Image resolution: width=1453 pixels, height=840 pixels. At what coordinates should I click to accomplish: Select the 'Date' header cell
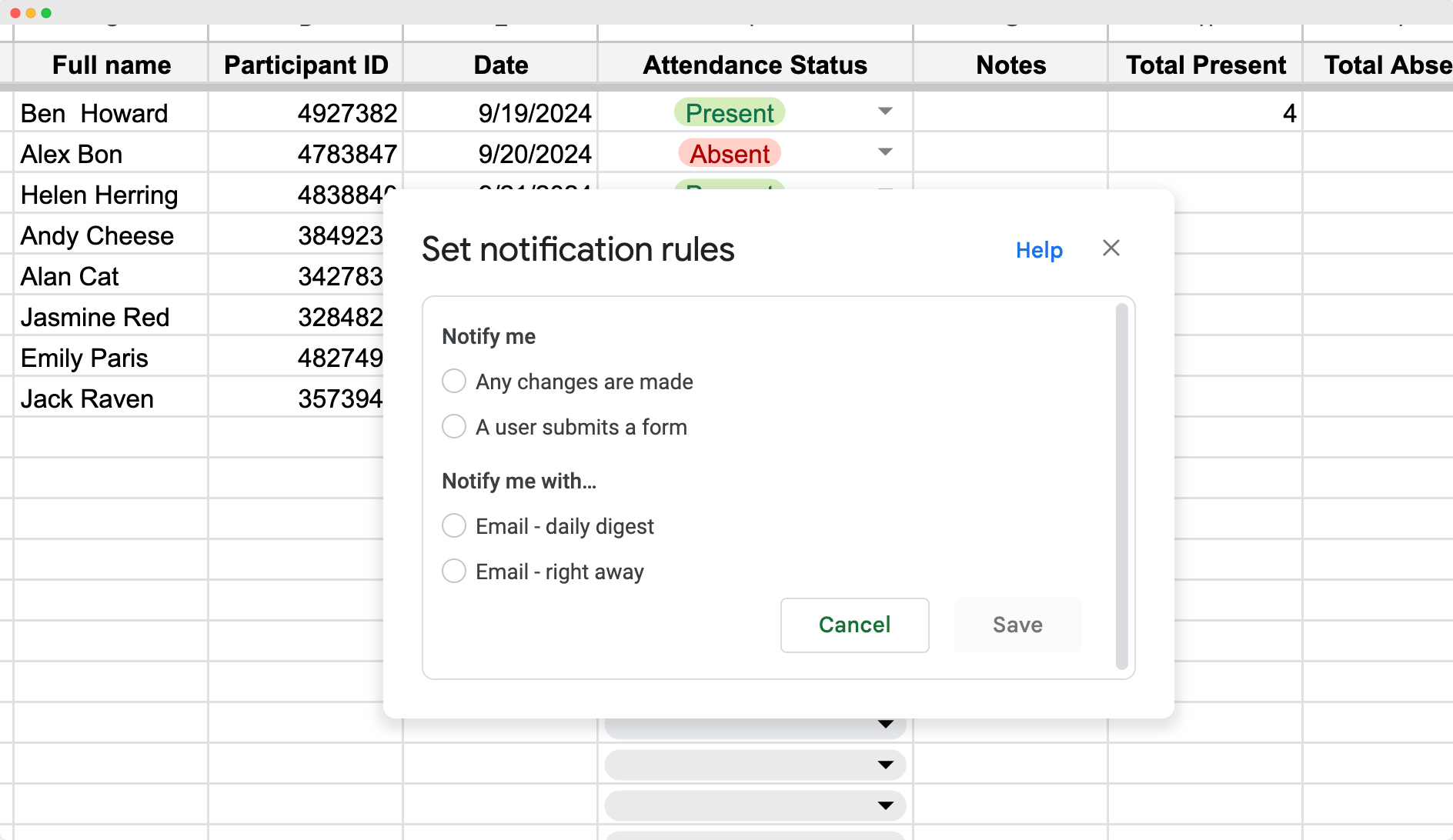pyautogui.click(x=500, y=65)
